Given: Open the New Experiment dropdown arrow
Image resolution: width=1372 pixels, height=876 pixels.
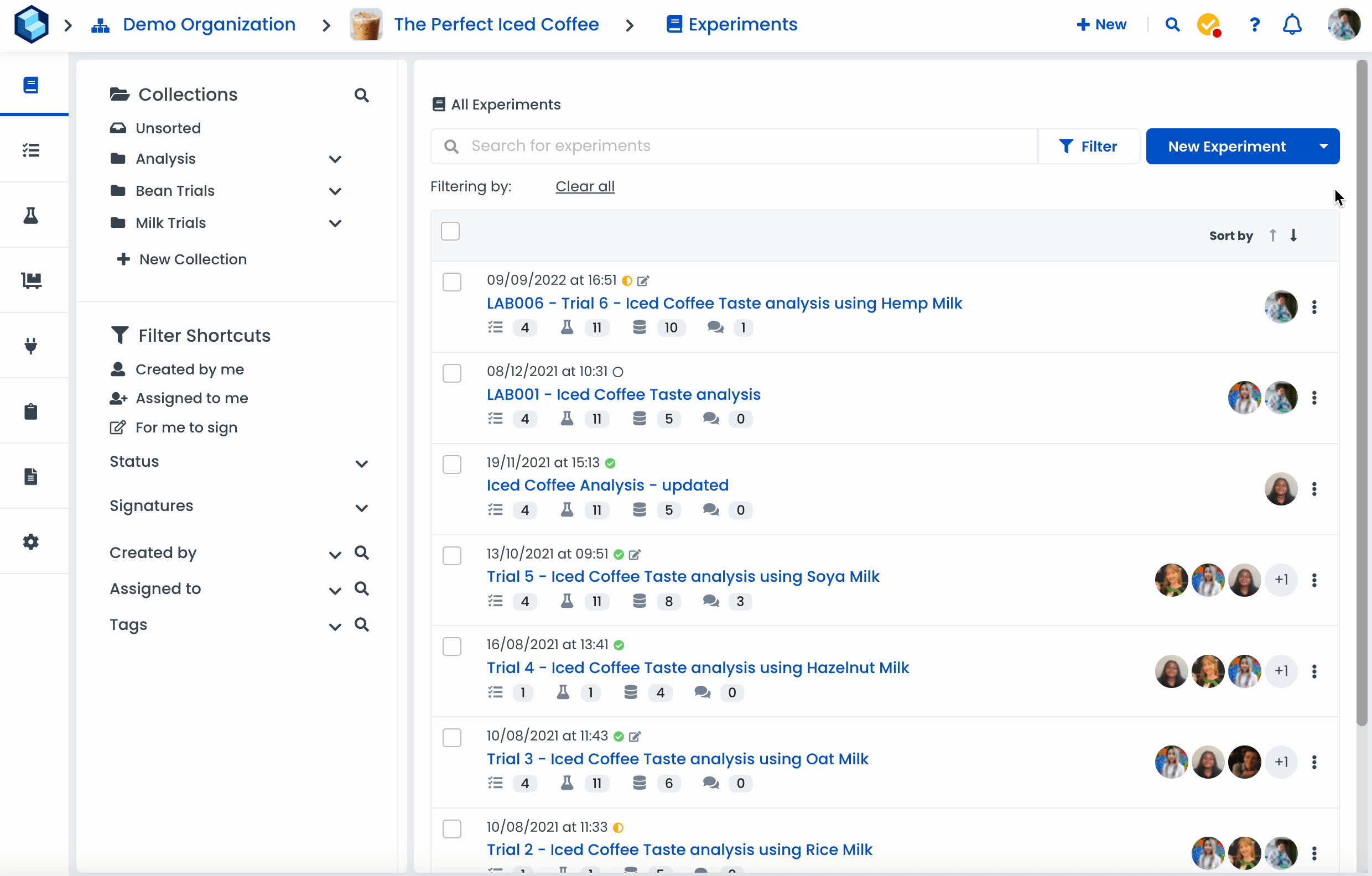Looking at the screenshot, I should click(x=1323, y=147).
